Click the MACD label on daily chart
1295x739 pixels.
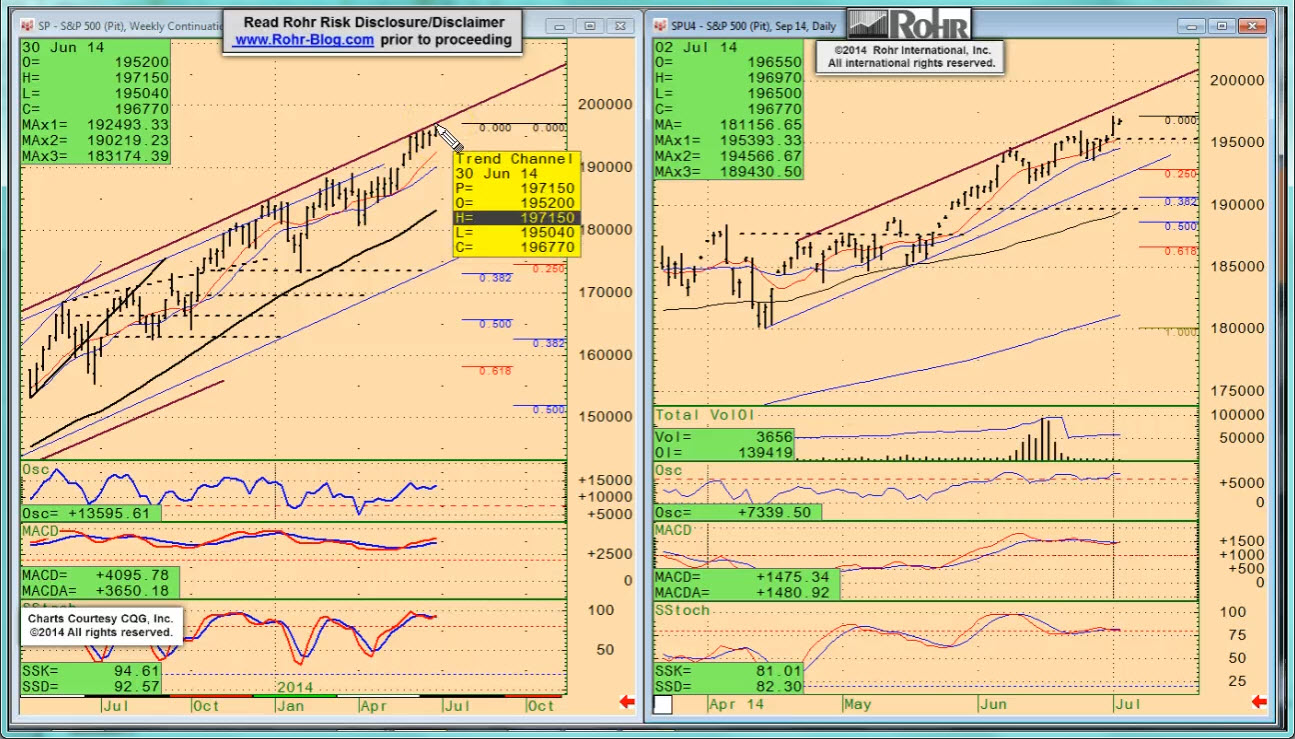(674, 529)
